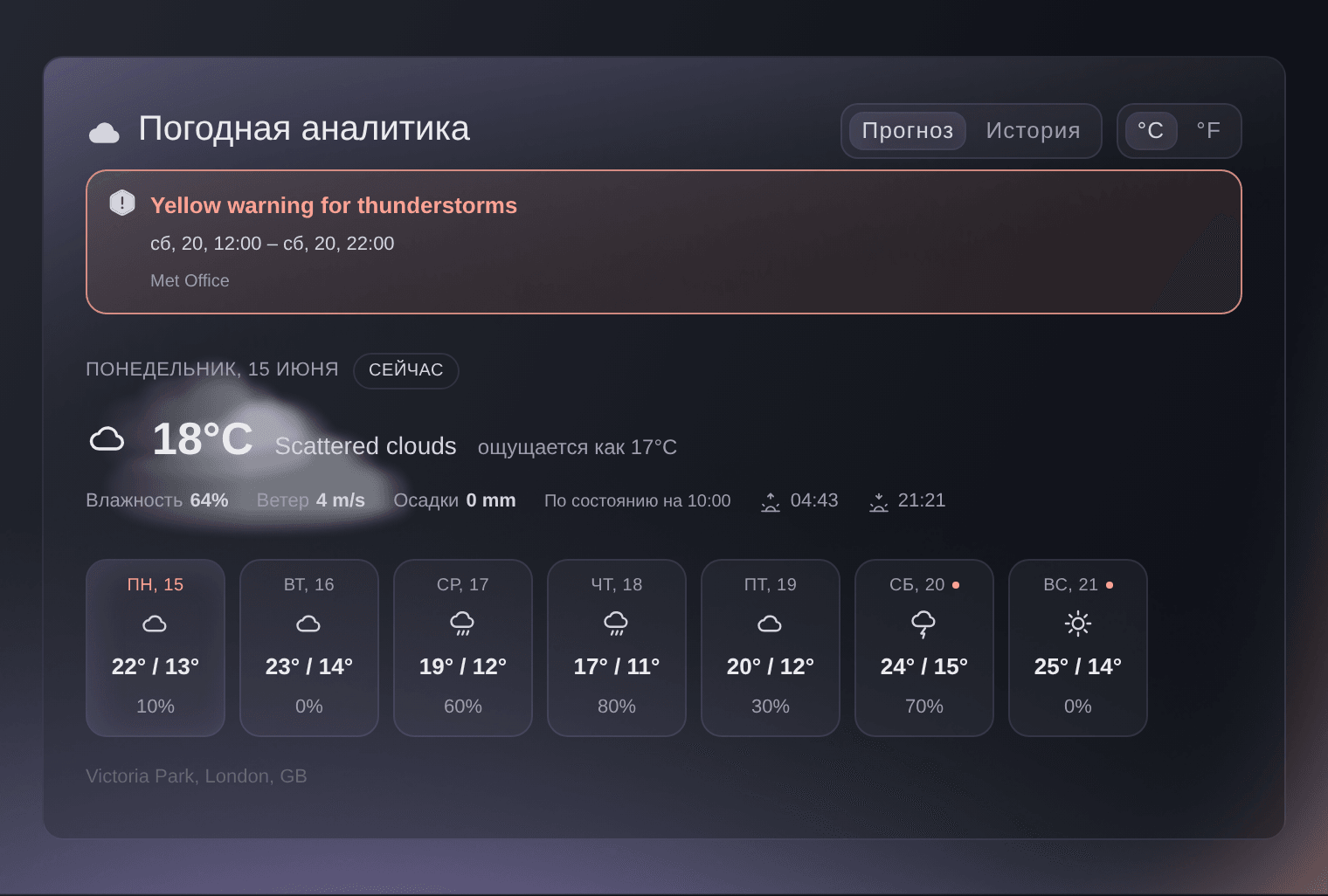The image size is (1328, 896).
Task: Select the ПН, 15 forecast card
Action: pos(156,648)
